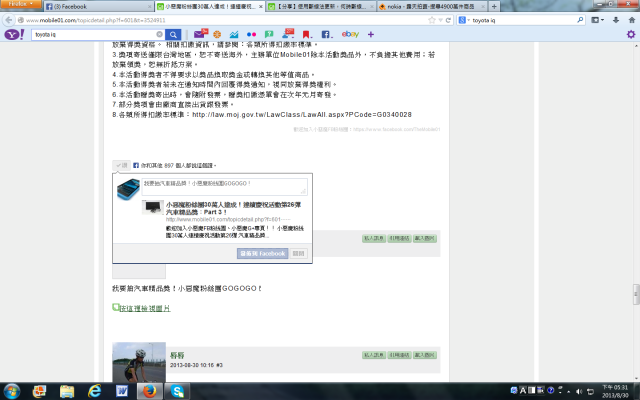The width and height of the screenshot is (640, 400).
Task: Open the law.moj.gov.tw tax rate link
Action: point(302,115)
